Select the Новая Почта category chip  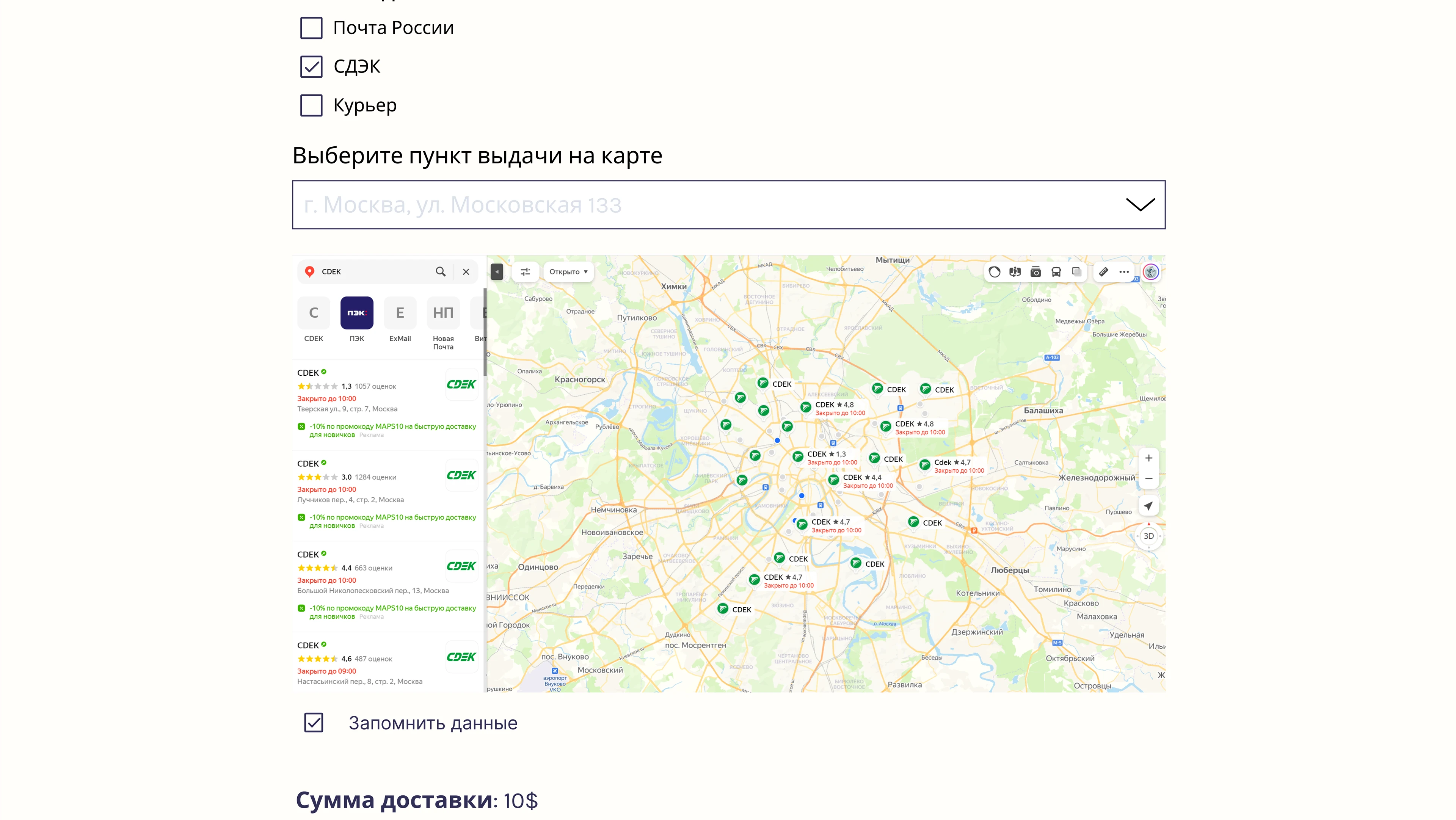click(x=443, y=324)
